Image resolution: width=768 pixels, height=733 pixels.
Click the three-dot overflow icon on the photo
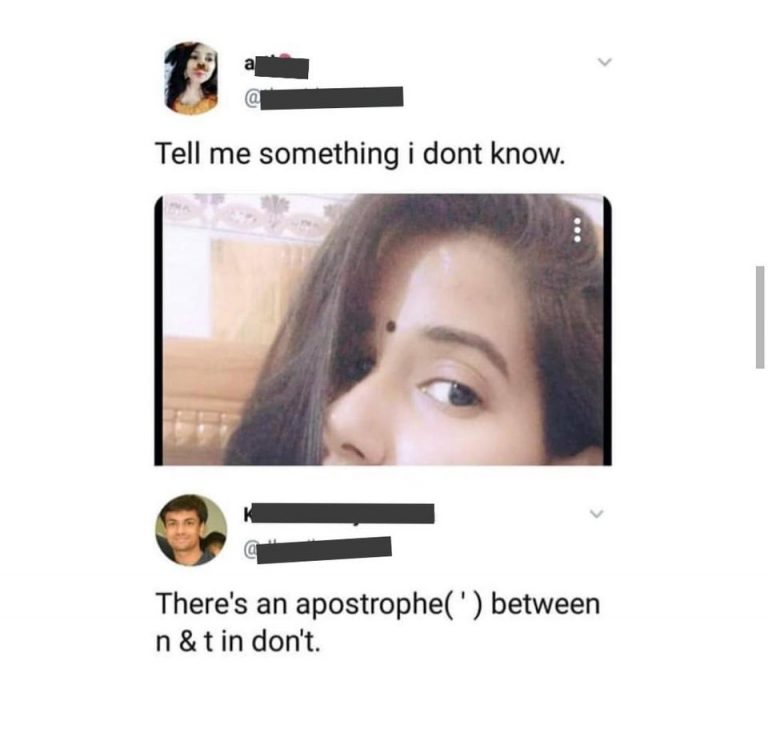pyautogui.click(x=577, y=230)
